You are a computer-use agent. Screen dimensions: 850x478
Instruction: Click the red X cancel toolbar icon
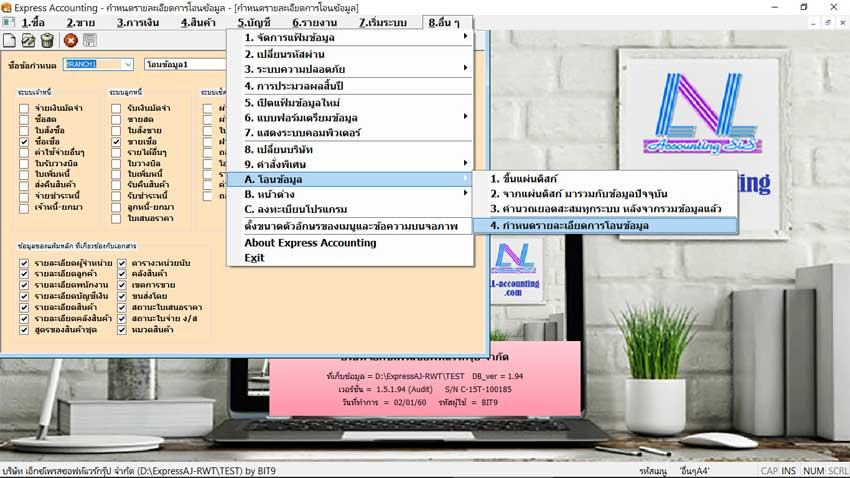tap(70, 40)
